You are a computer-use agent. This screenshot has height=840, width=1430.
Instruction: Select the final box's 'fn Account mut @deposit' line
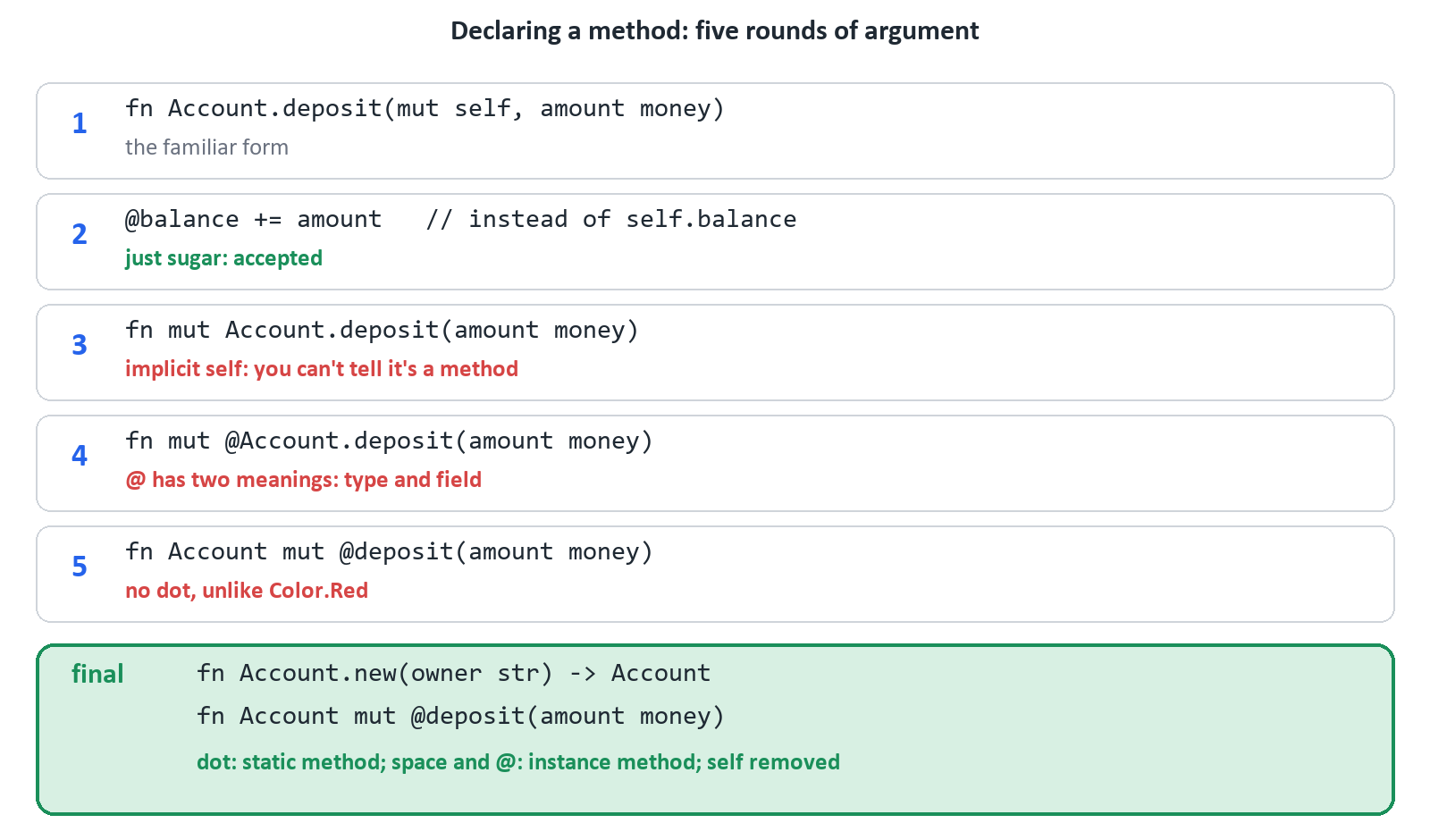[x=460, y=716]
